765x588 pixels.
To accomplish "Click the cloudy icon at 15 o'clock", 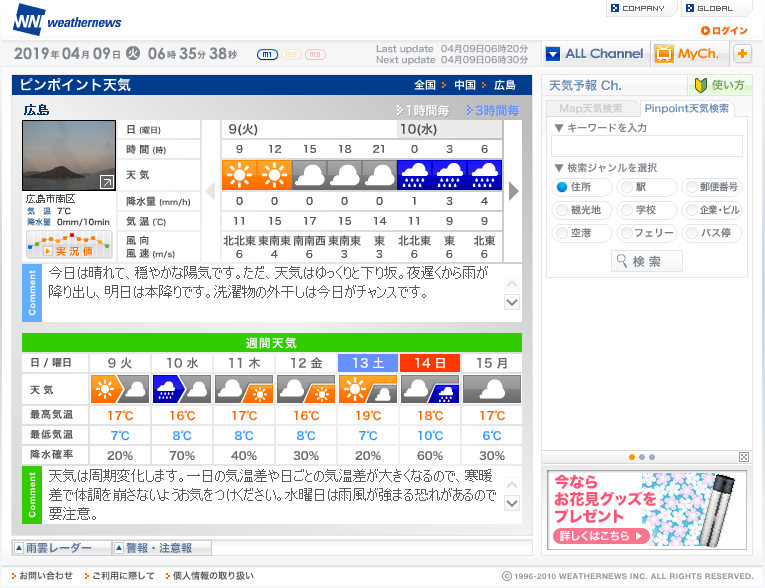I will [x=309, y=175].
